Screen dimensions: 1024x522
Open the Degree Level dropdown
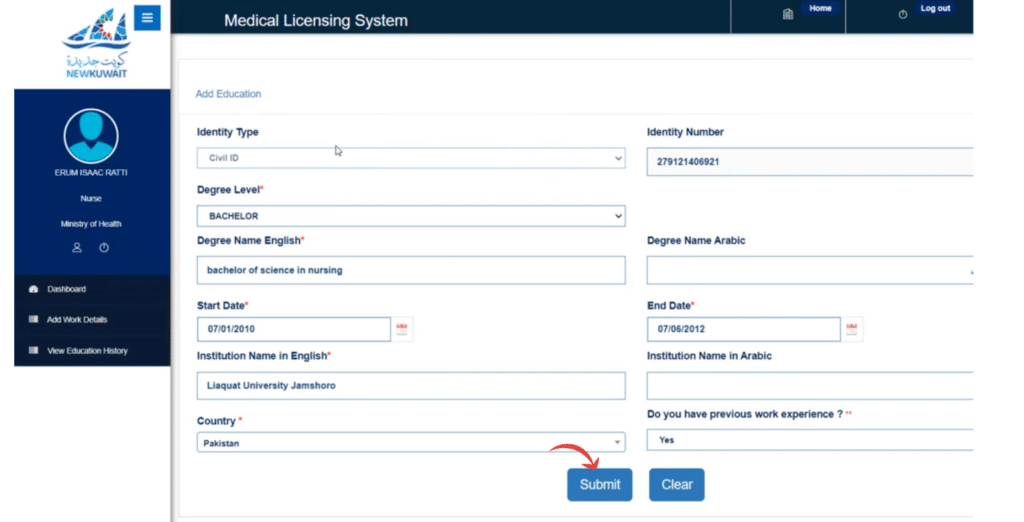tap(411, 216)
